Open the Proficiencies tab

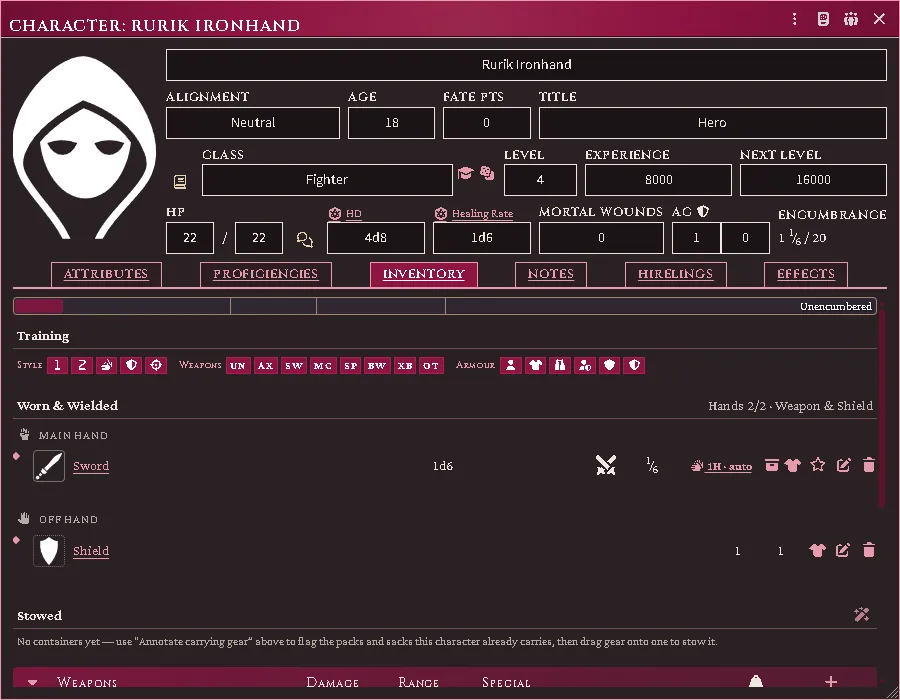click(265, 274)
